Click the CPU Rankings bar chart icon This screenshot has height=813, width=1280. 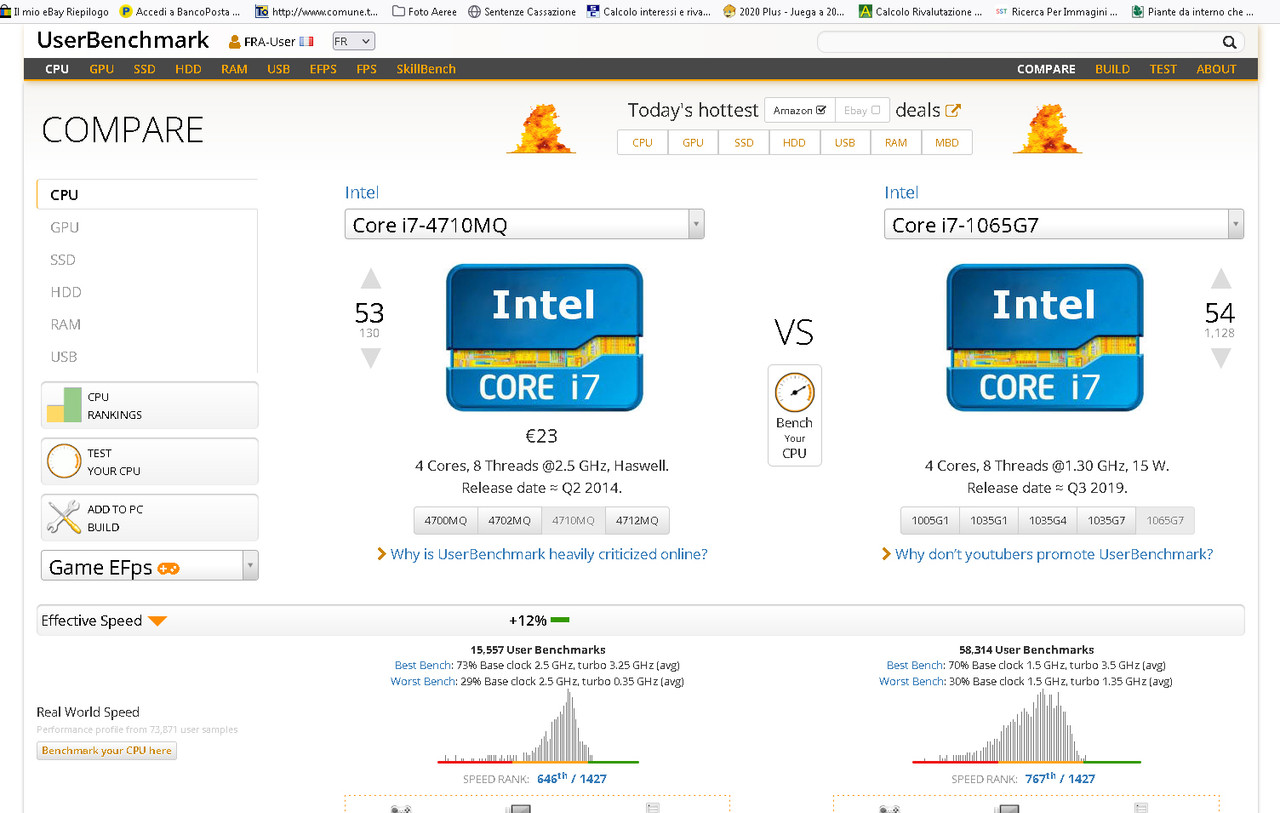[63, 405]
